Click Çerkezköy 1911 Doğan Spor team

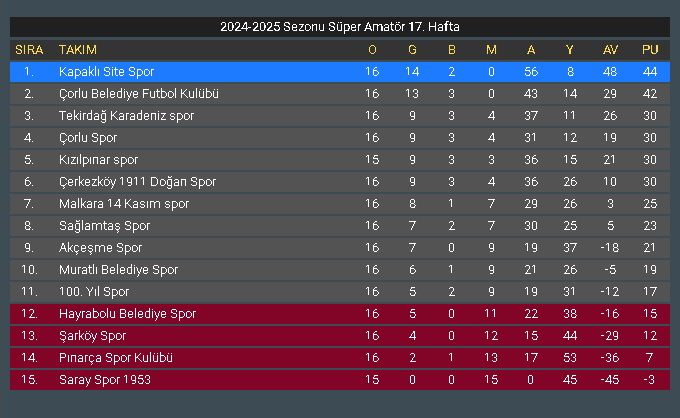[137, 182]
